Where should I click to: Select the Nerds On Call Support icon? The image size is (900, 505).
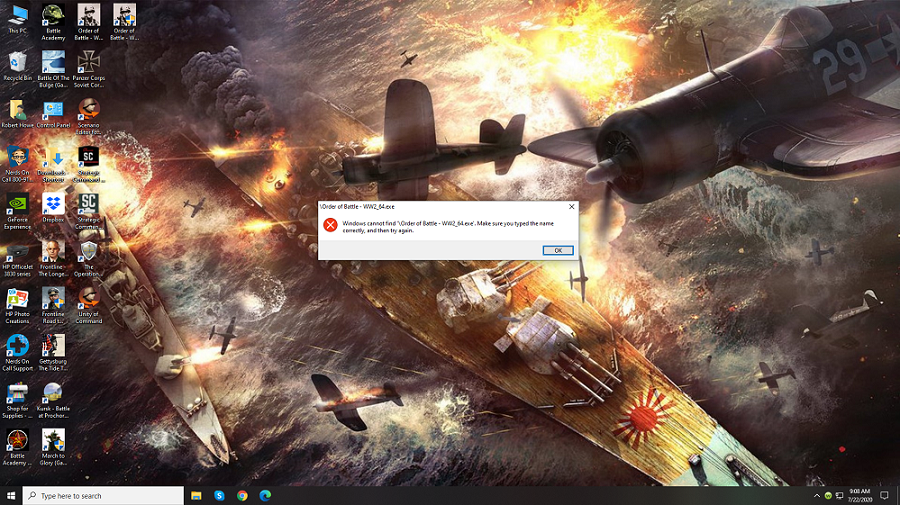tap(18, 352)
